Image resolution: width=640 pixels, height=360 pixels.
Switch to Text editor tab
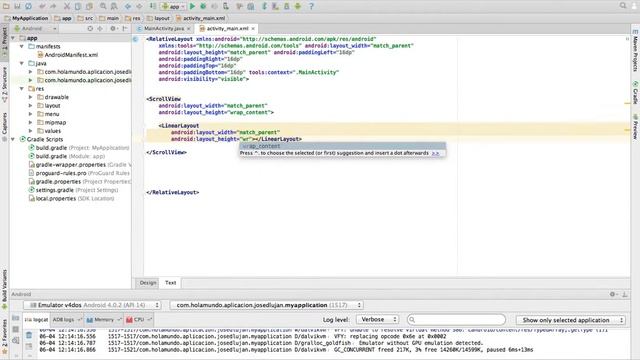point(171,282)
